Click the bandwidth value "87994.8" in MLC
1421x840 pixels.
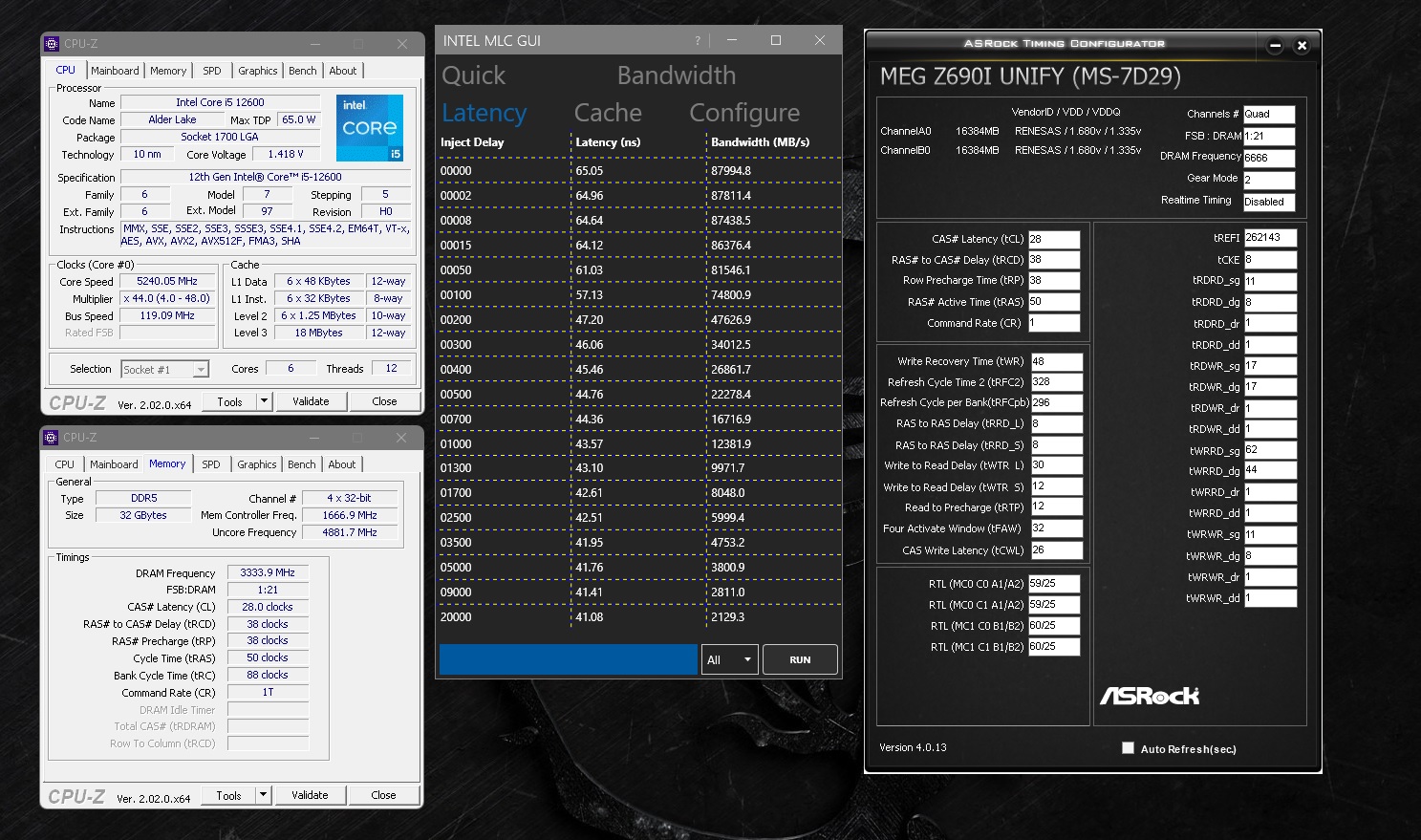[731, 171]
